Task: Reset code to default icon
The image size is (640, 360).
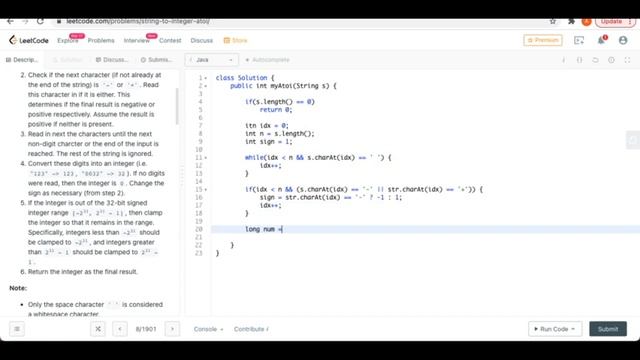Action: (596, 60)
